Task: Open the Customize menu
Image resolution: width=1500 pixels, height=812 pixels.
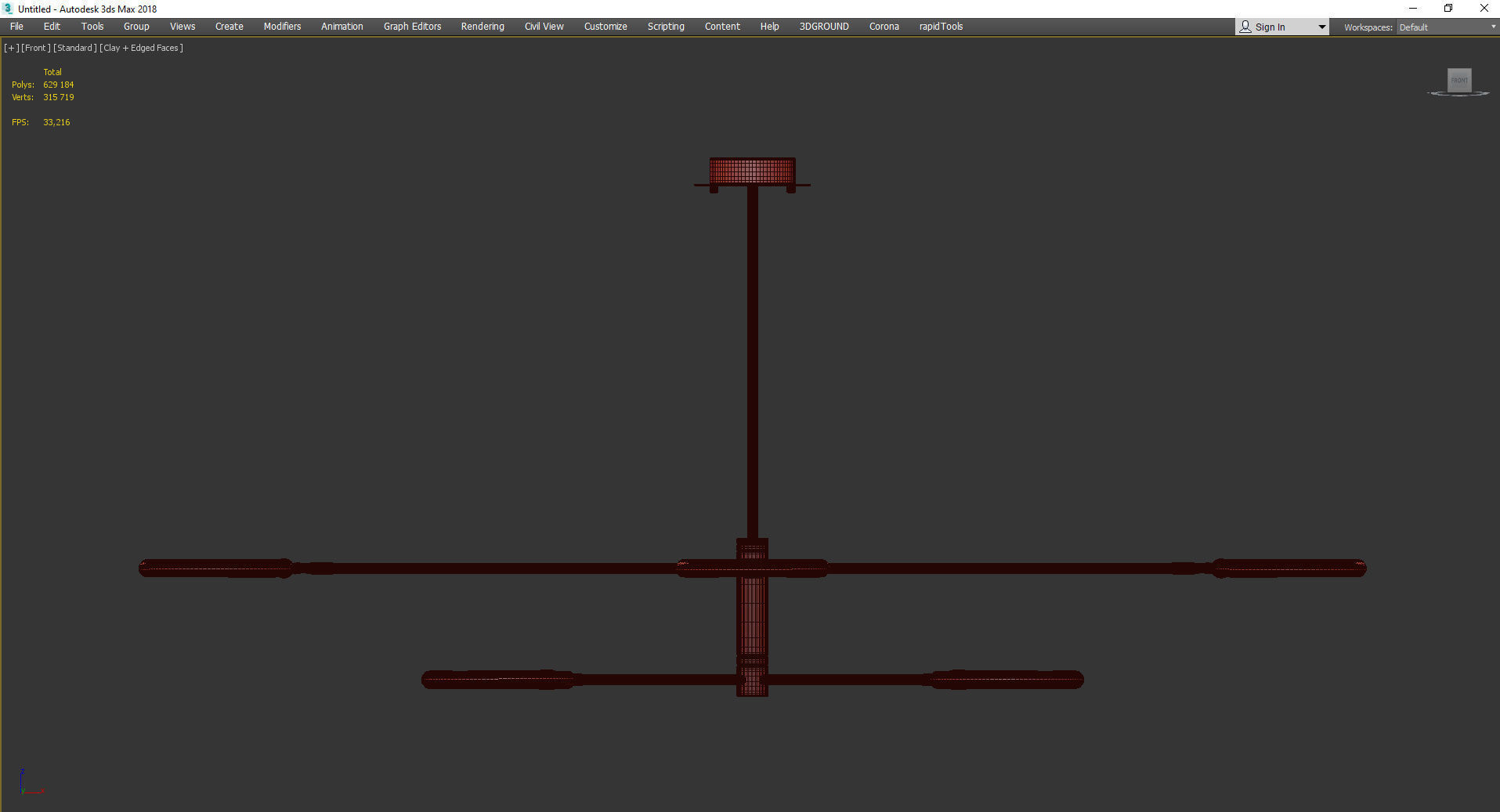Action: [605, 27]
